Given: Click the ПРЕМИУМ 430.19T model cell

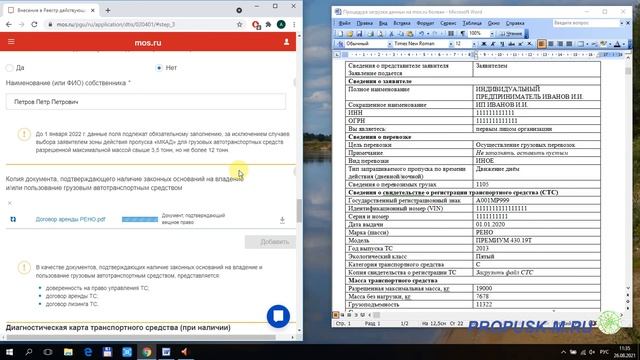Looking at the screenshot, I should point(536,240).
